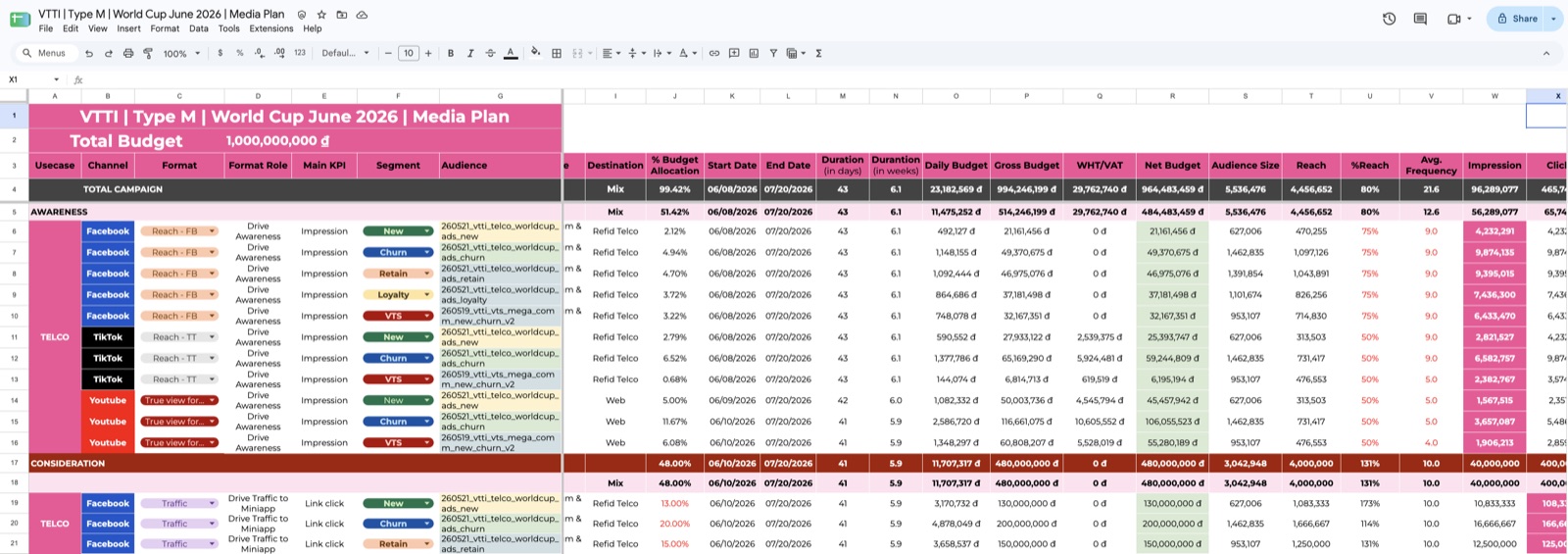The image size is (1568, 554).
Task: Open the File menu
Action: coord(46,28)
